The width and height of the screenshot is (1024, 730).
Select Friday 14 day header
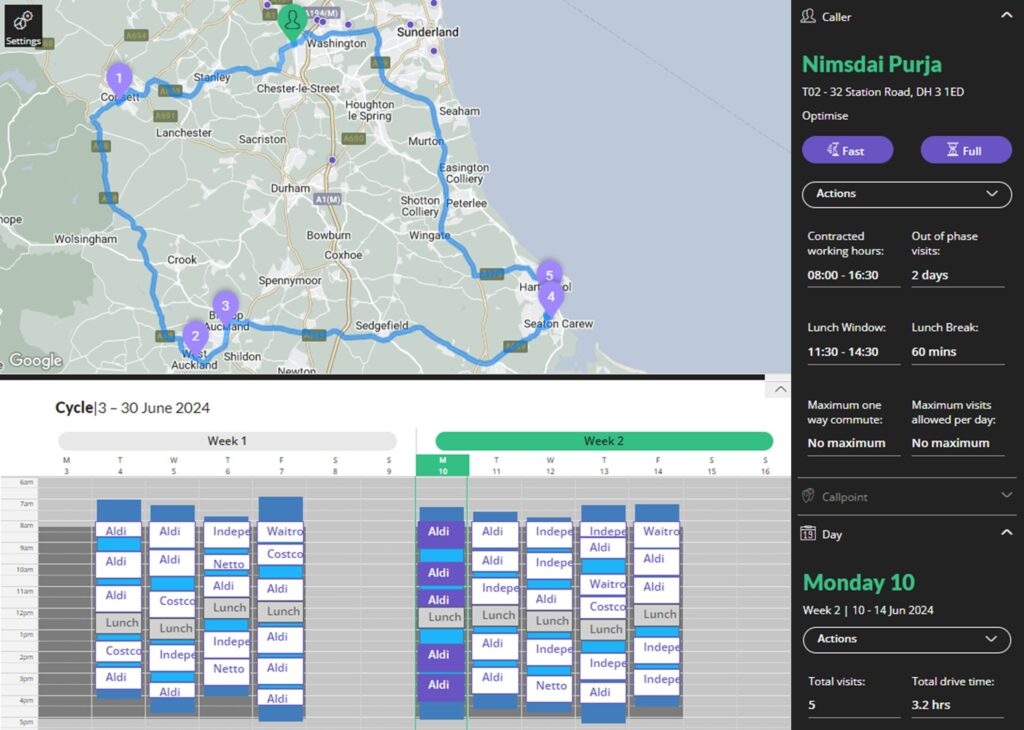pyautogui.click(x=658, y=466)
